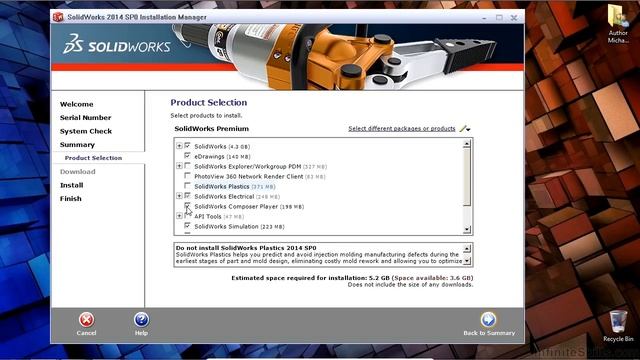Uncheck the SolidWorks product checkbox
The height and width of the screenshot is (360, 640).
(x=187, y=146)
